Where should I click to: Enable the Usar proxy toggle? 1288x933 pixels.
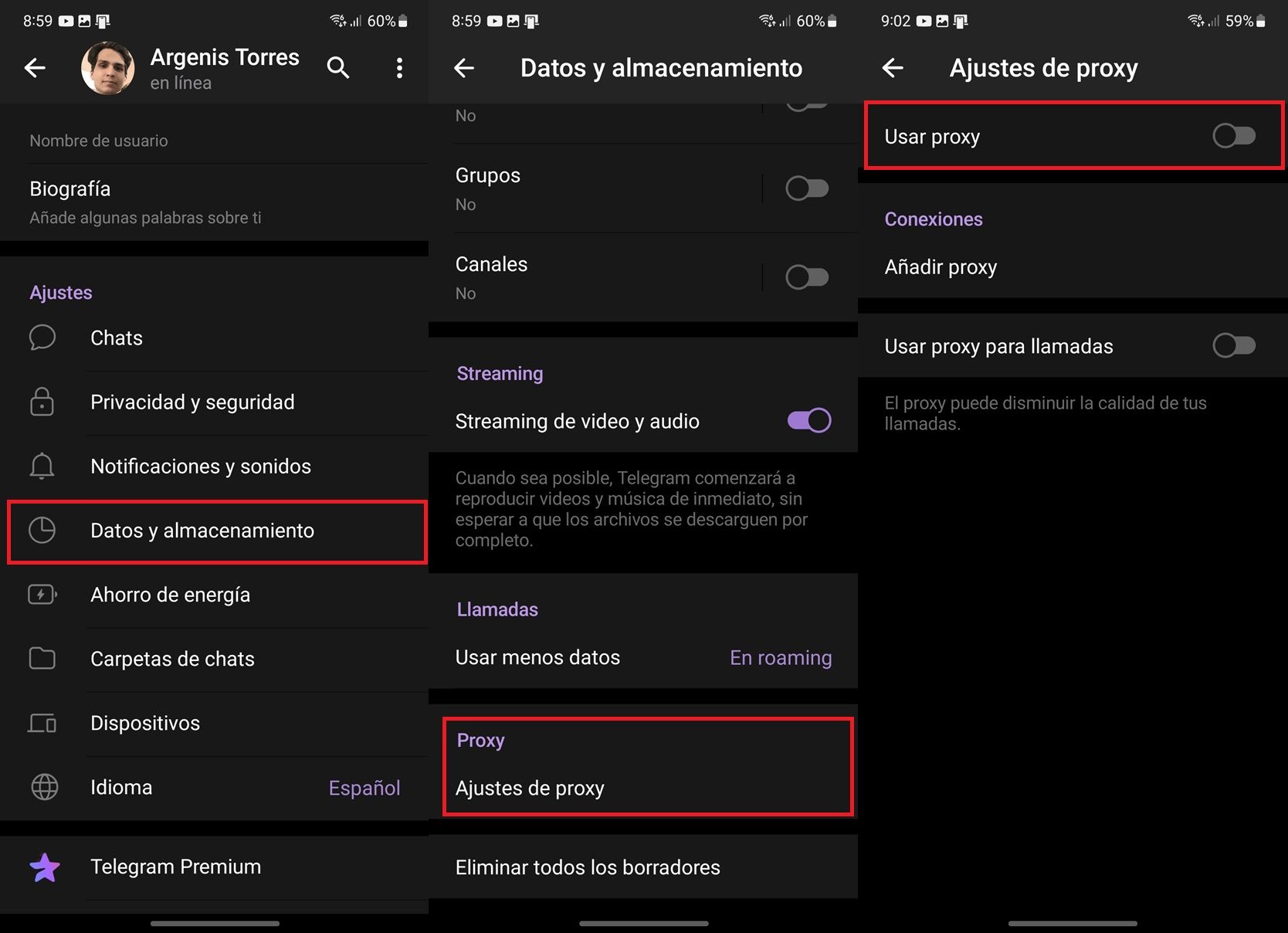coord(1233,136)
